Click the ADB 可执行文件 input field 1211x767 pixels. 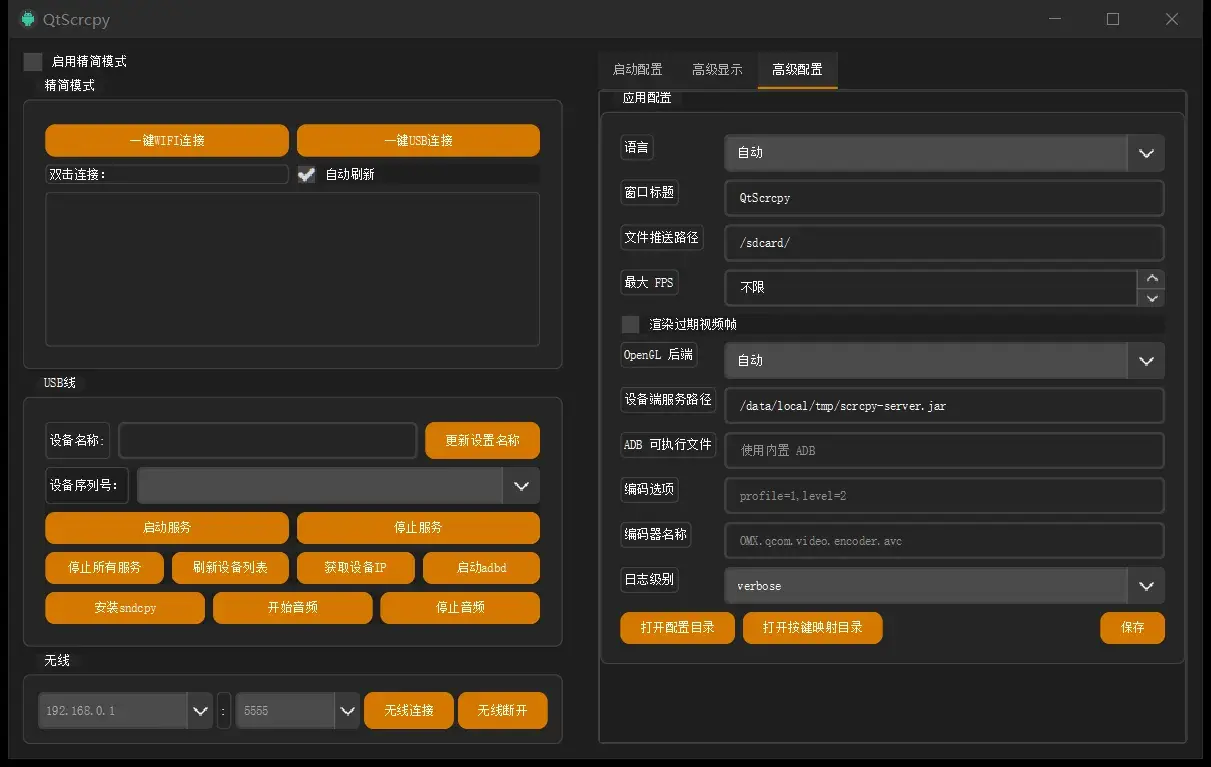click(944, 451)
